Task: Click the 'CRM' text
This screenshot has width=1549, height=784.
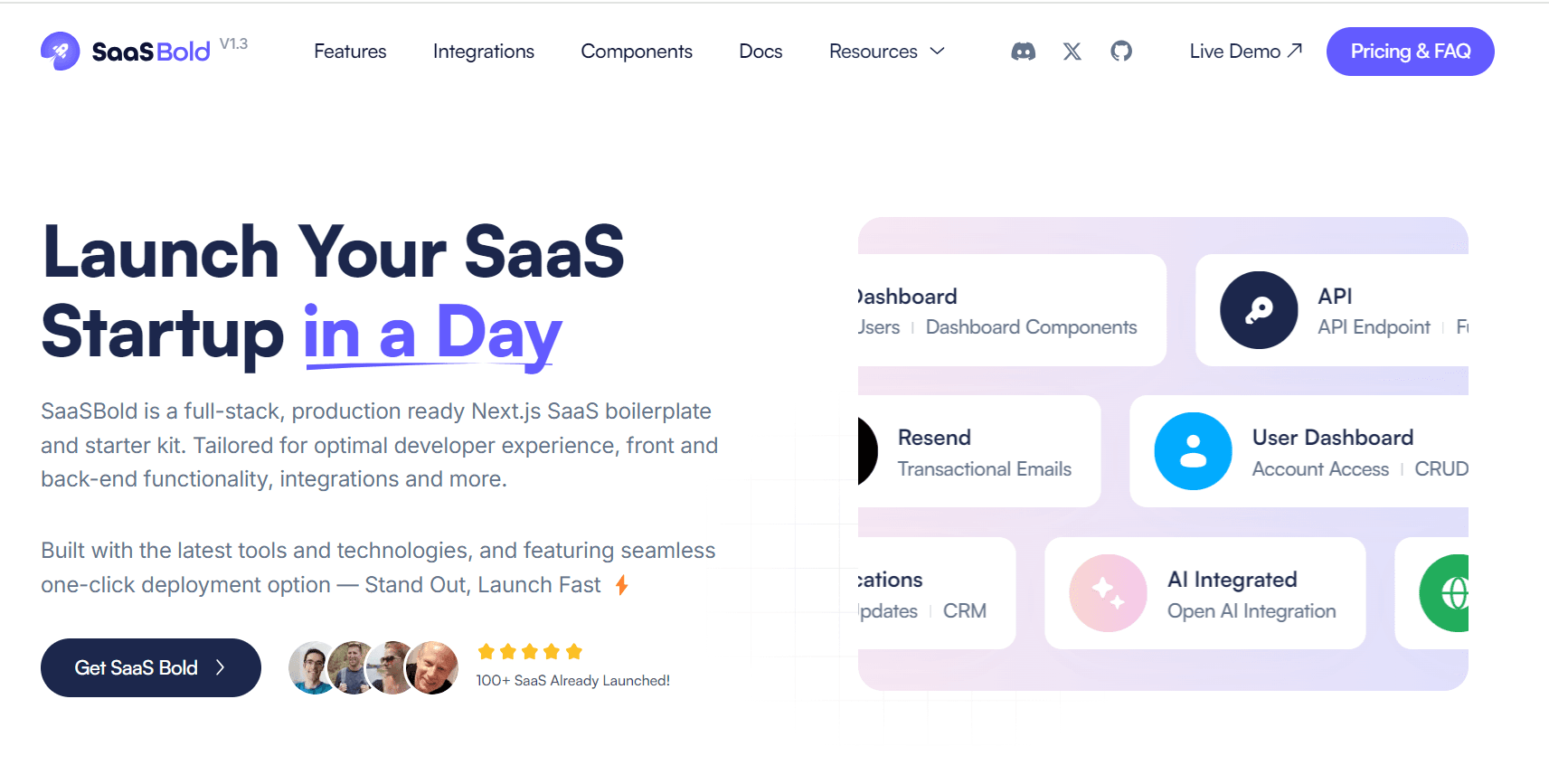Action: pyautogui.click(x=964, y=611)
